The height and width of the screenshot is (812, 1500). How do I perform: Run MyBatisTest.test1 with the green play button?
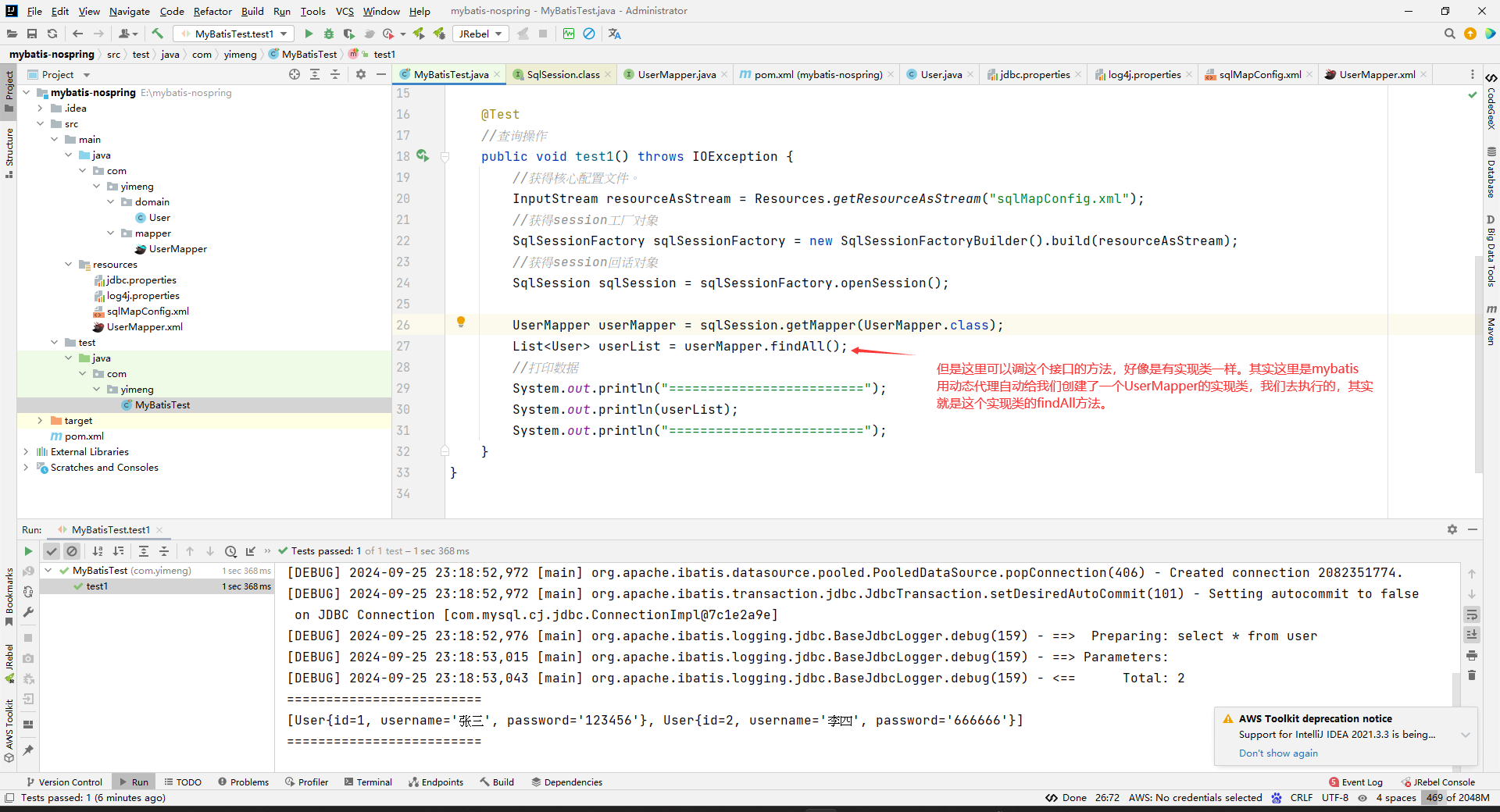click(x=309, y=34)
